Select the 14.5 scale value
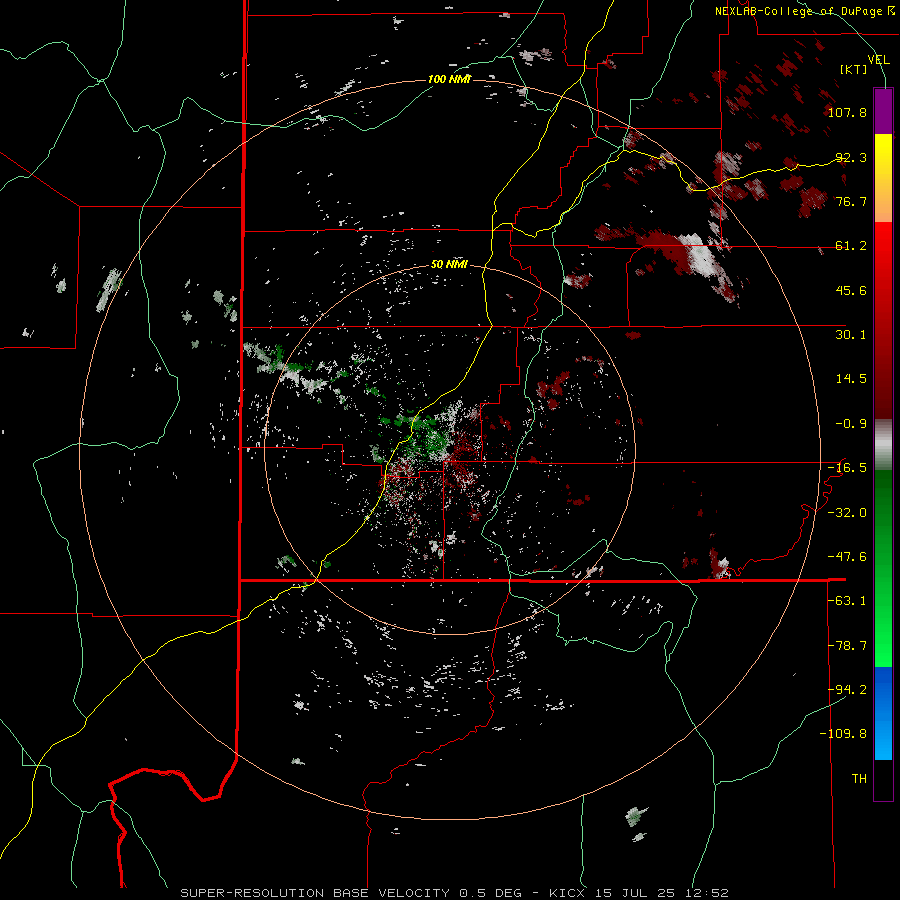Screen dimensions: 900x900 tap(851, 379)
